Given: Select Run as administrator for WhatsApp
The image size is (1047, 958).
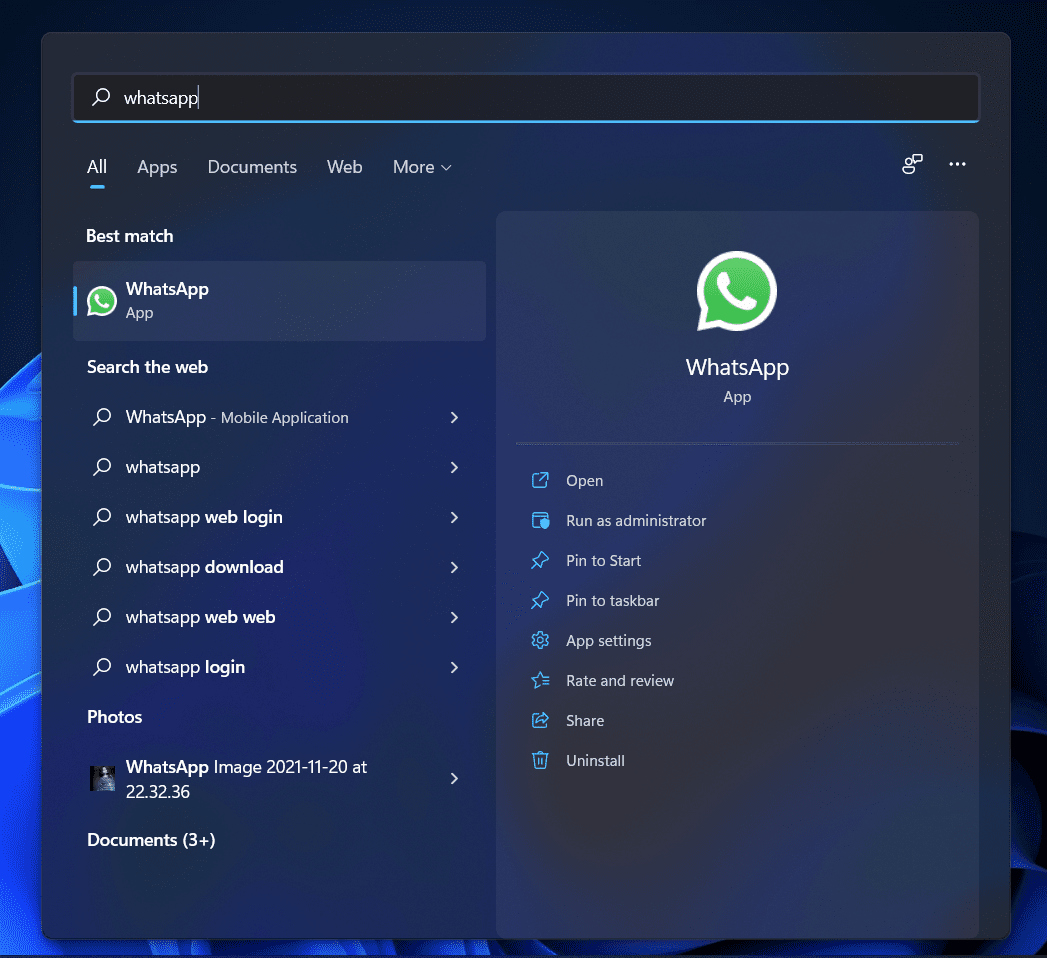Looking at the screenshot, I should (635, 520).
